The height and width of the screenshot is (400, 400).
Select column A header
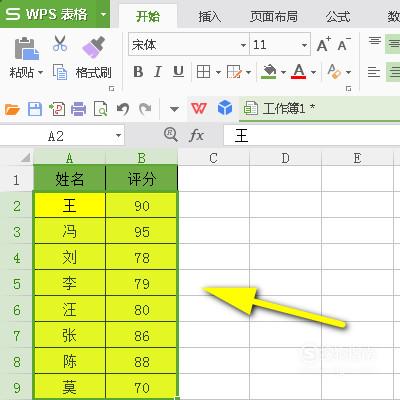(x=69, y=158)
